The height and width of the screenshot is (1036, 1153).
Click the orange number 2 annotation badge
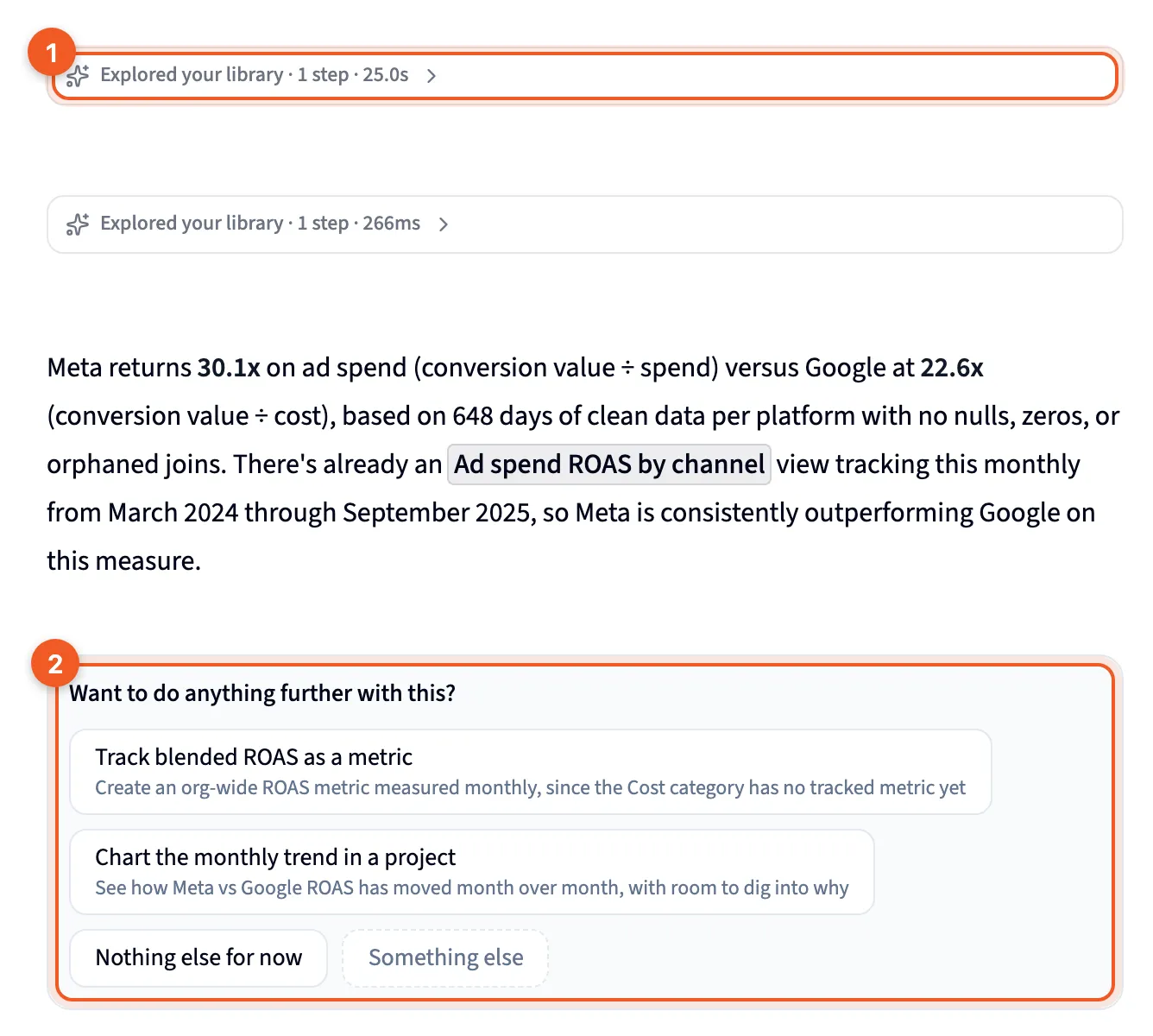(x=55, y=664)
